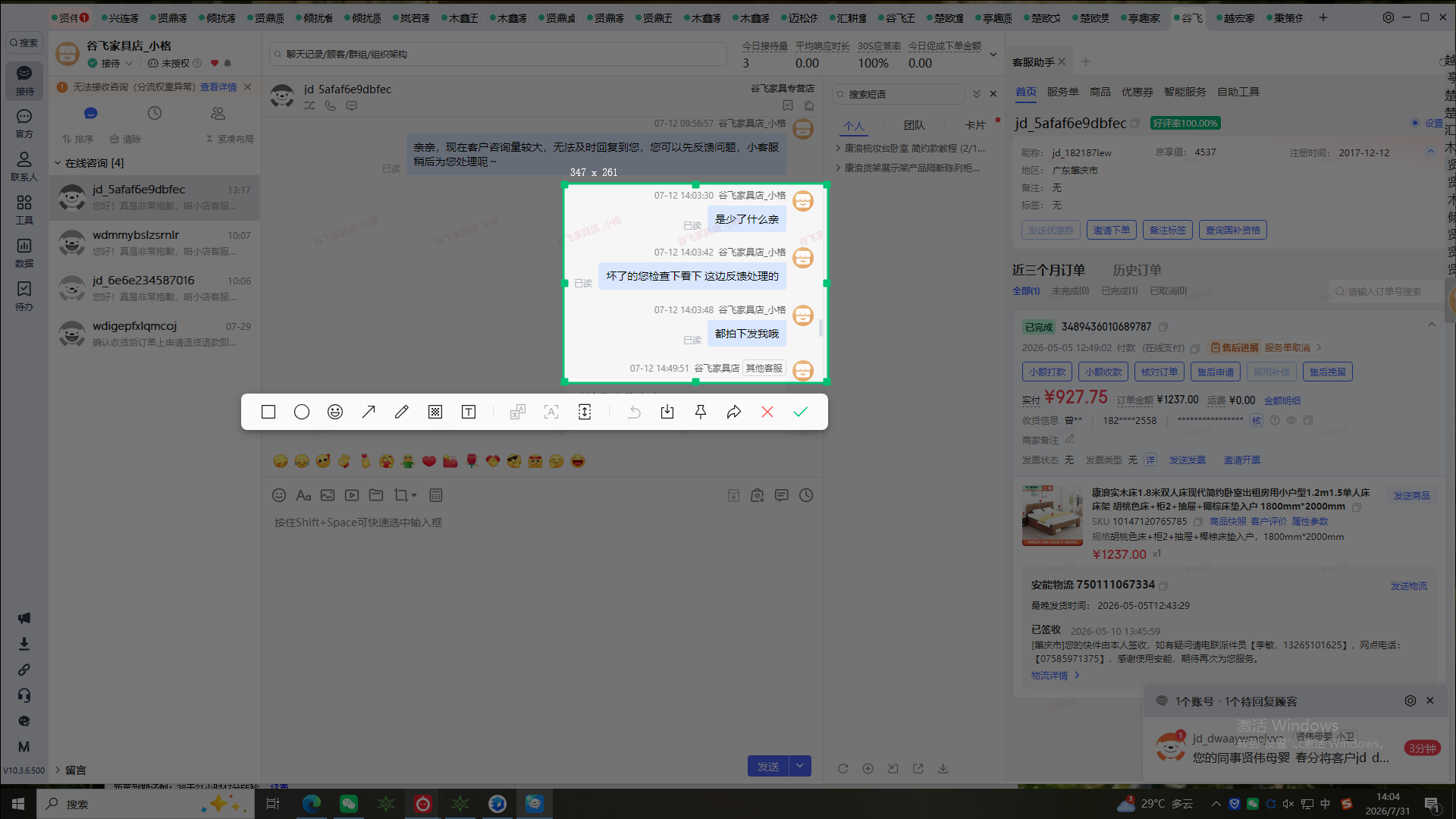Select the text annotation tool
The height and width of the screenshot is (819, 1456).
(469, 412)
